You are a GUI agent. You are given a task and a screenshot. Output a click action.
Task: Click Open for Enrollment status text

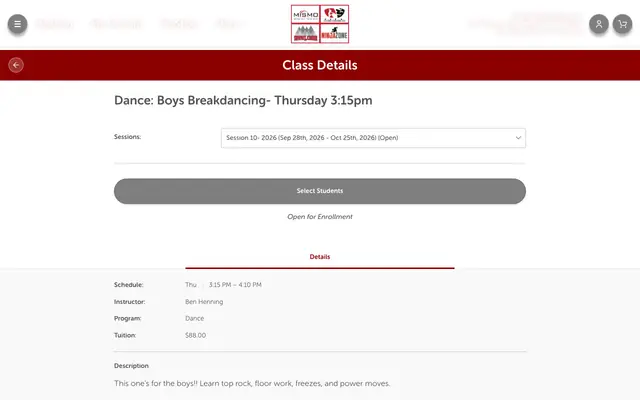(x=320, y=217)
